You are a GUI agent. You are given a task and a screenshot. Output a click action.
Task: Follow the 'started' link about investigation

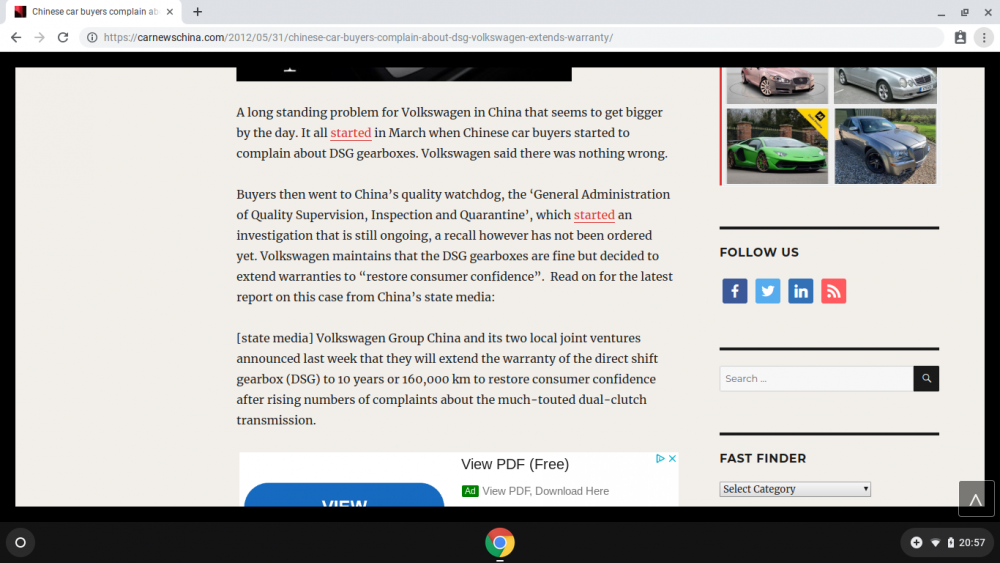coord(594,215)
